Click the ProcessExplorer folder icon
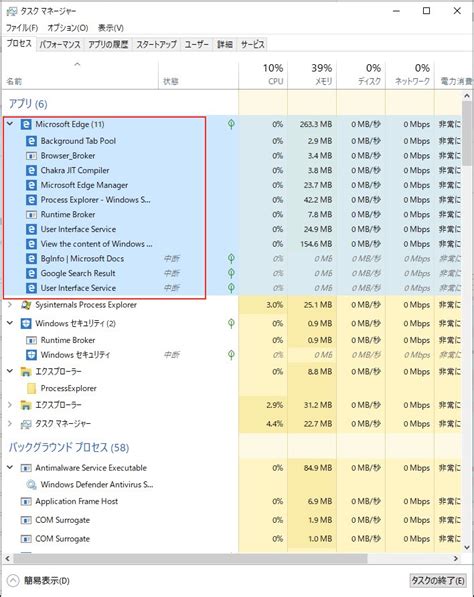 tap(31, 388)
